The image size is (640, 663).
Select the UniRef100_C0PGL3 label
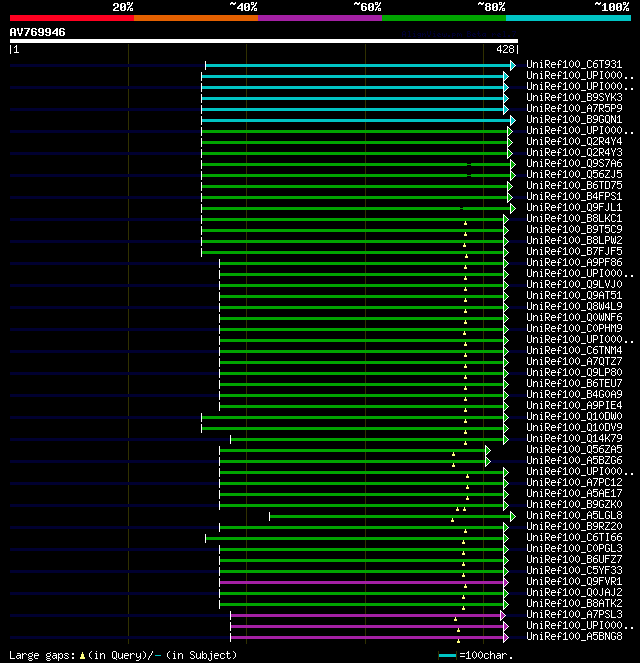[574, 548]
